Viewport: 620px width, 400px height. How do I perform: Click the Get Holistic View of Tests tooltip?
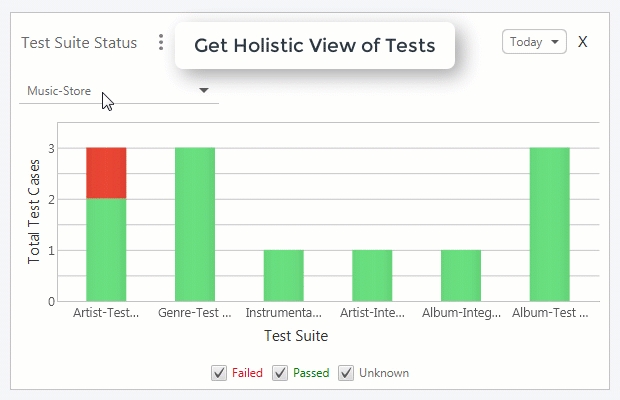[x=314, y=45]
